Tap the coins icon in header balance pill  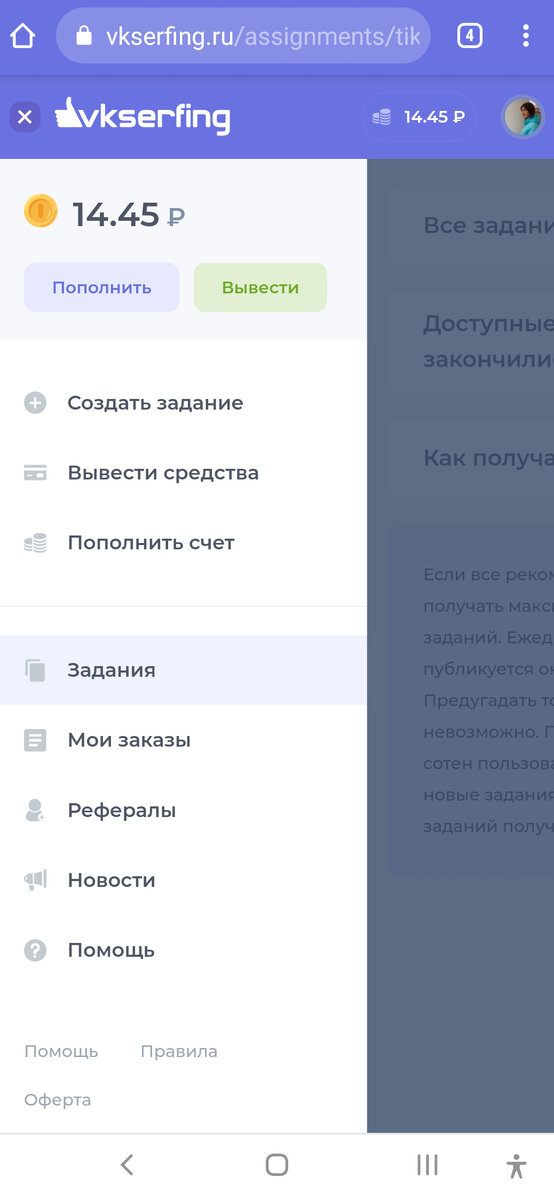coord(382,117)
